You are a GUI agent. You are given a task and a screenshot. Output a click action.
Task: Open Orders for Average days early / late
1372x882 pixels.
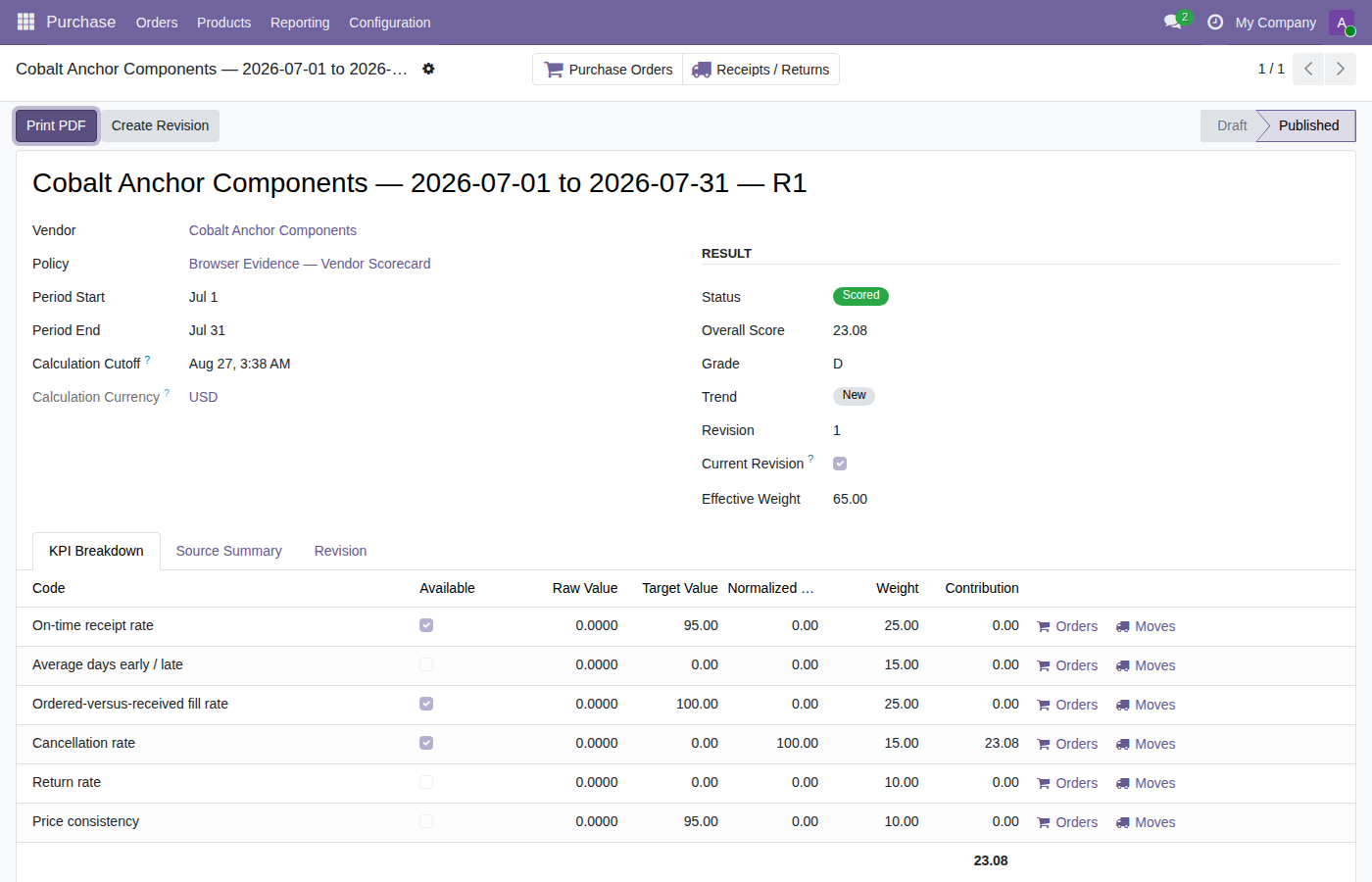[x=1067, y=665]
